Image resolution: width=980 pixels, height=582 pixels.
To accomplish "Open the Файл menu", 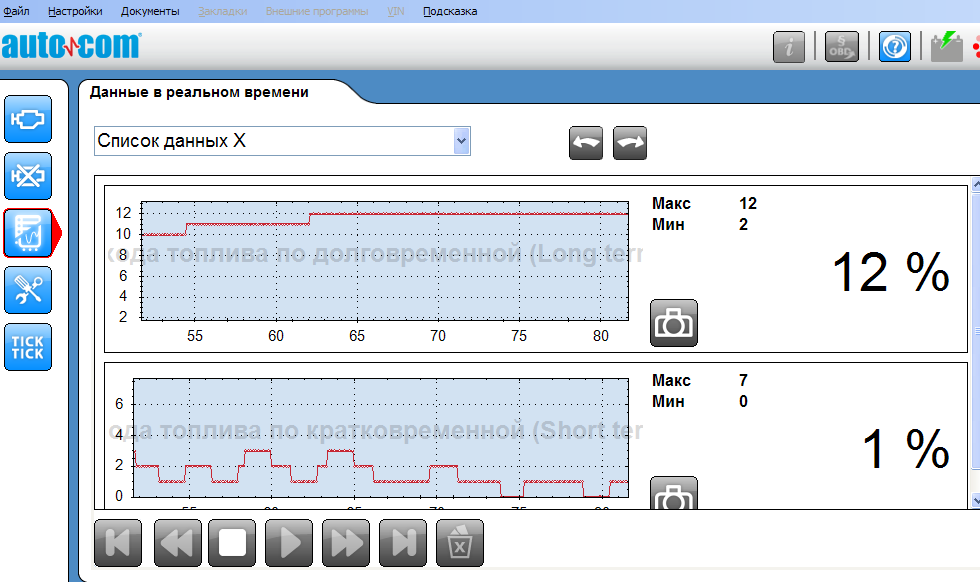I will tap(16, 11).
